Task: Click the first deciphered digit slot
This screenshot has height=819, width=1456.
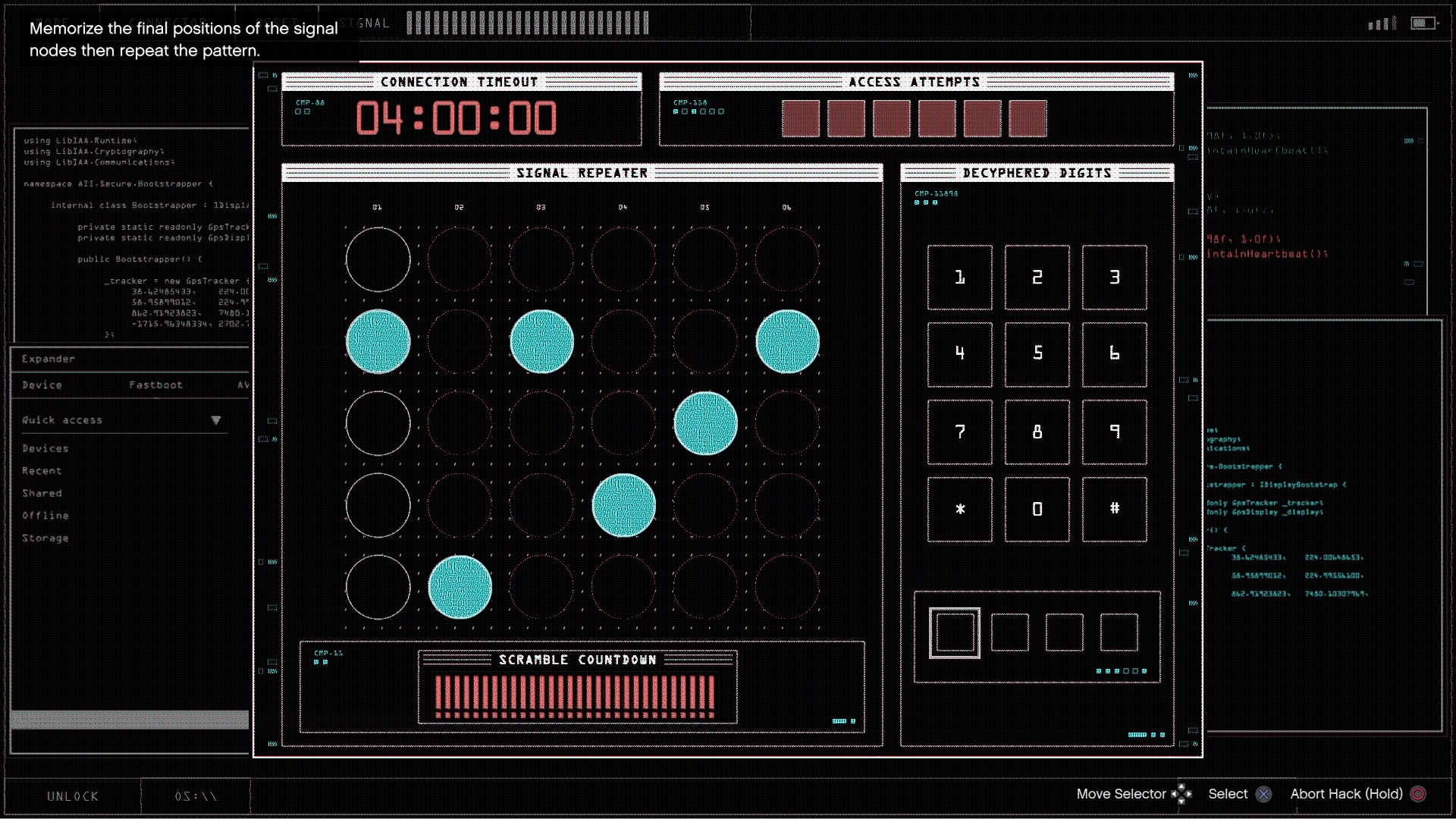Action: coord(955,632)
